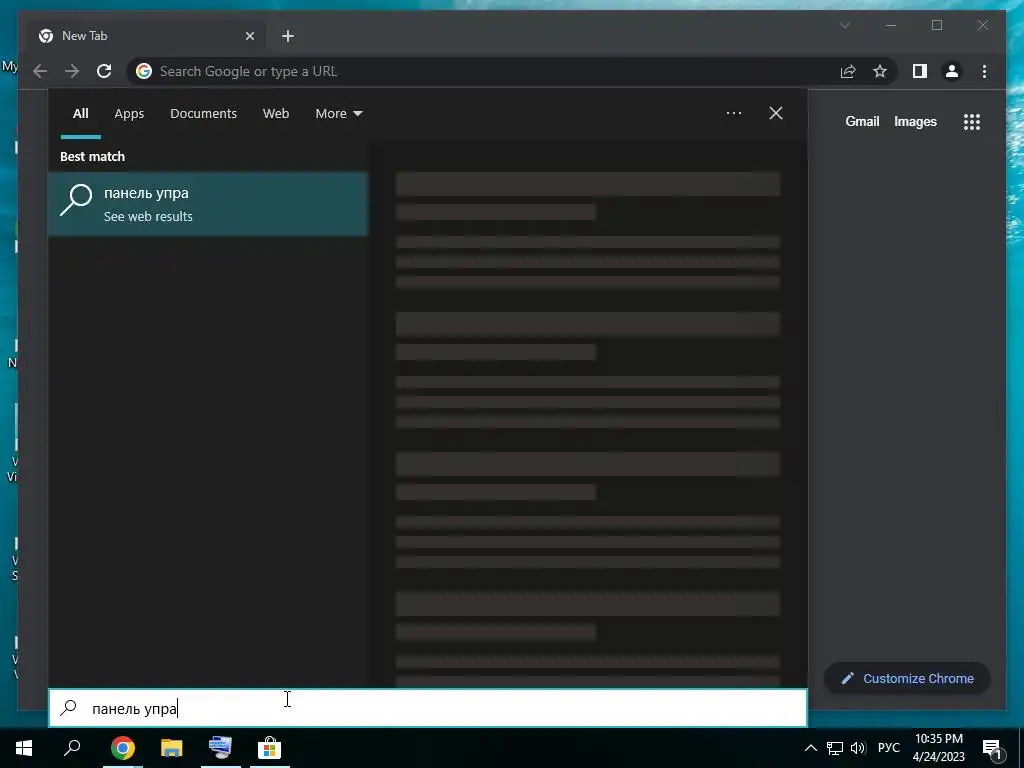Open Chrome three-dot menu
The width and height of the screenshot is (1024, 768).
(984, 71)
